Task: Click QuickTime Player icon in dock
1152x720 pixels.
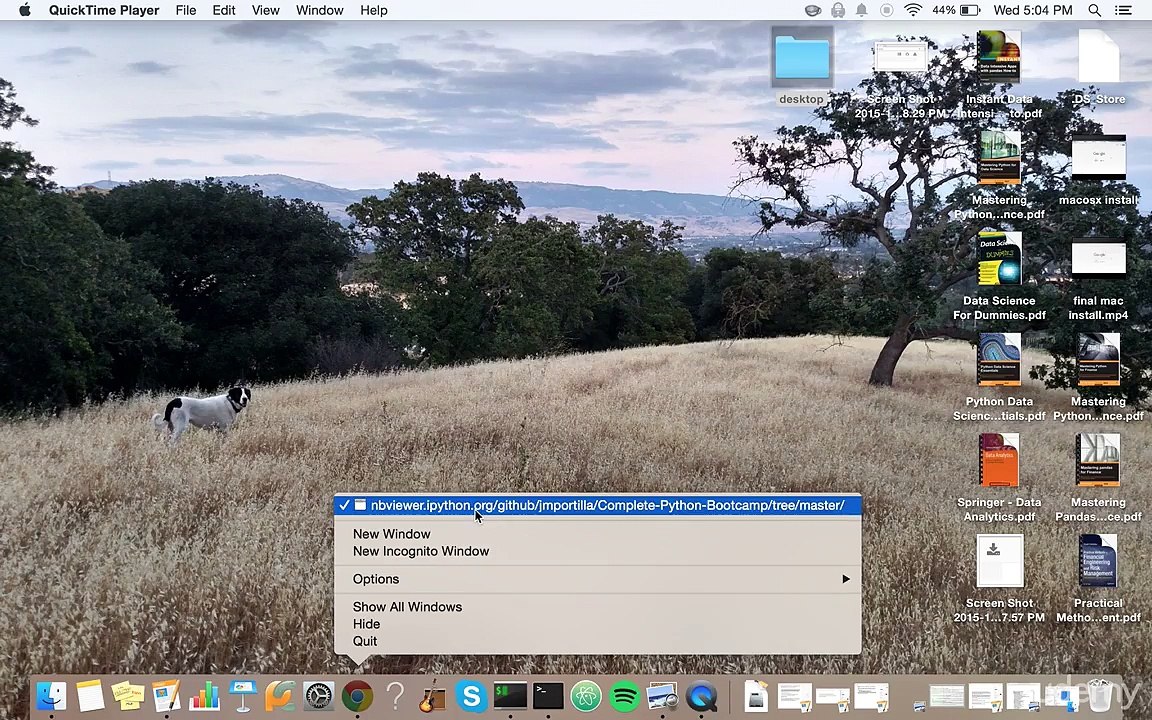Action: tap(702, 696)
